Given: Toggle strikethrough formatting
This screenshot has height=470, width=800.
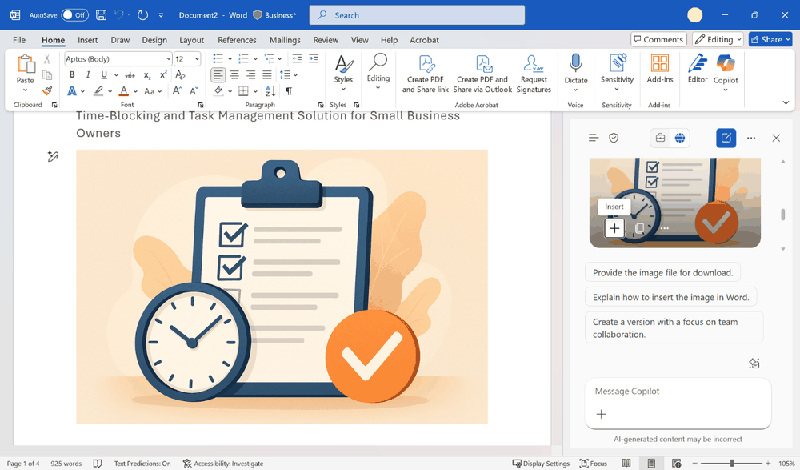Looking at the screenshot, I should click(x=130, y=76).
